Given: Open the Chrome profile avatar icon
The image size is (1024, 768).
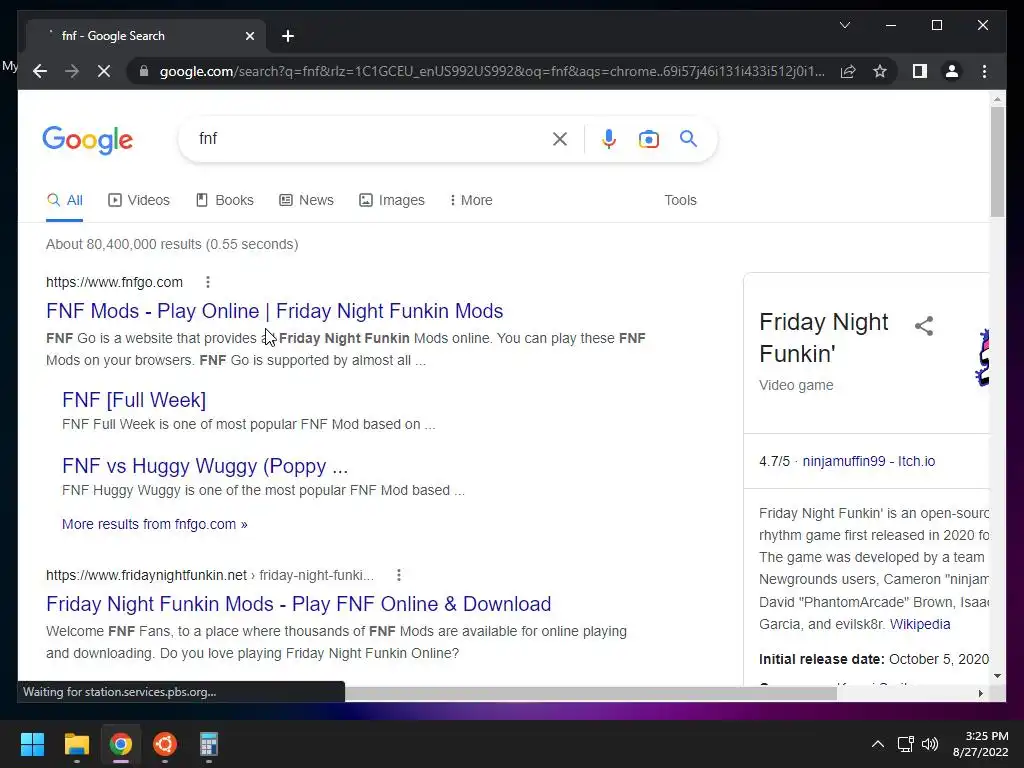Looking at the screenshot, I should pos(952,71).
